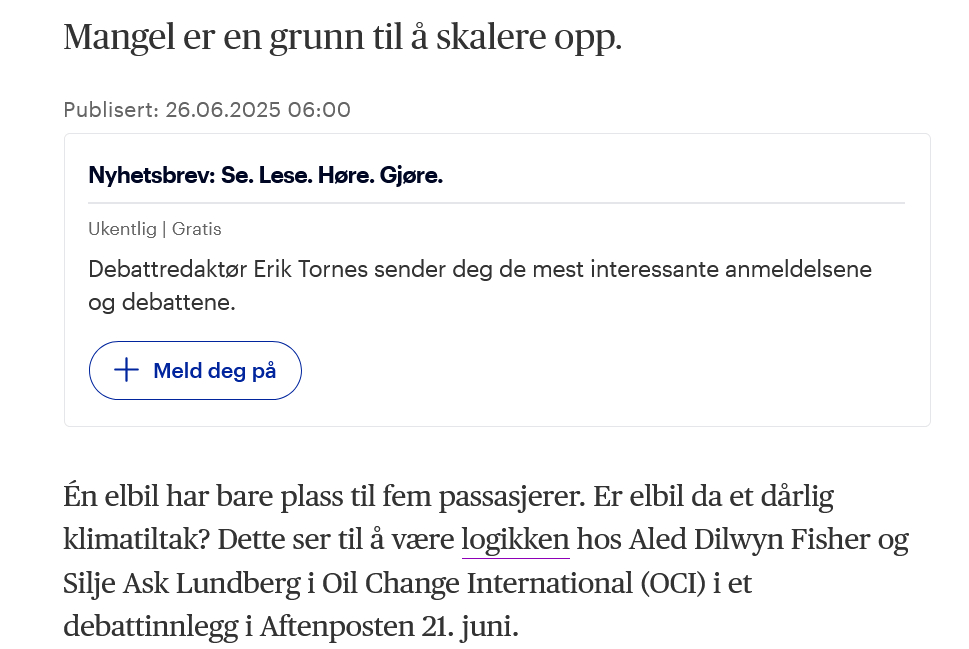Click the headline Mangel er en grunn
This screenshot has height=649, width=969.
tap(342, 37)
